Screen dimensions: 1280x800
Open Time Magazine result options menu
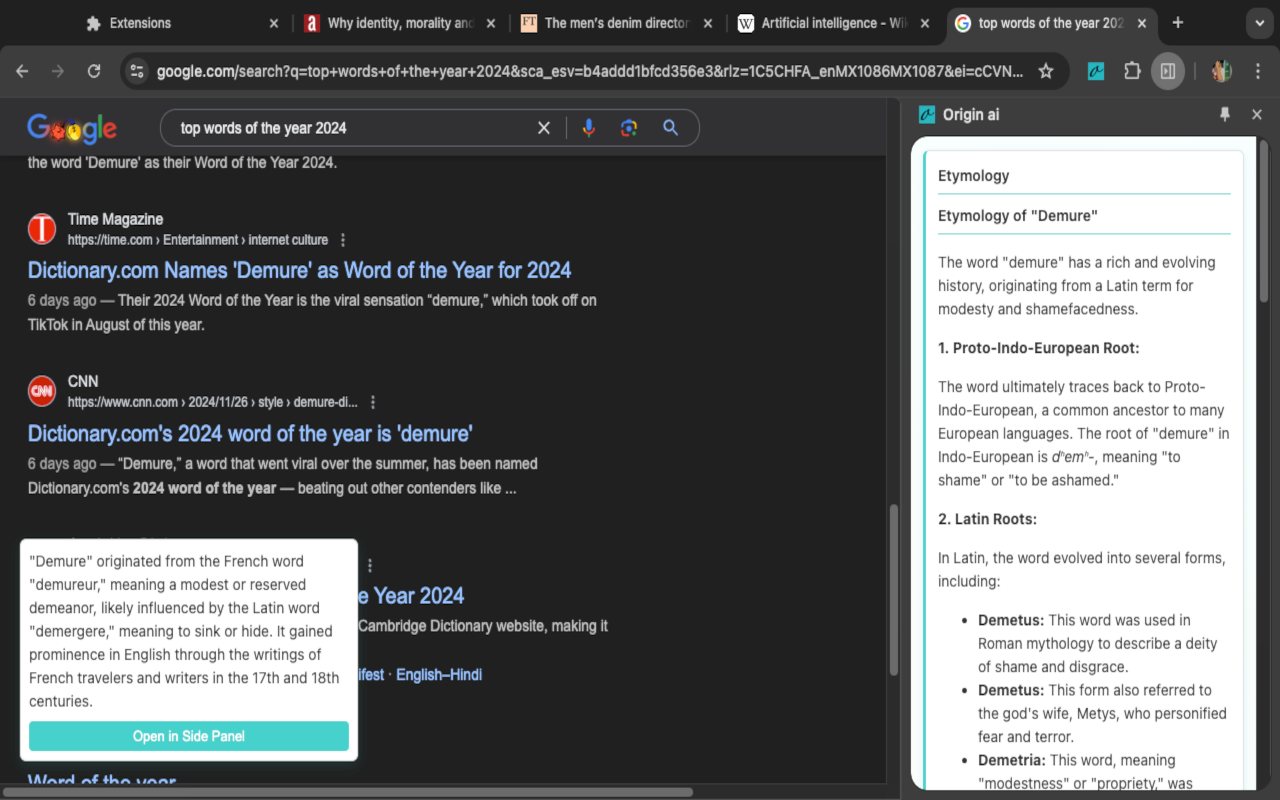point(343,240)
